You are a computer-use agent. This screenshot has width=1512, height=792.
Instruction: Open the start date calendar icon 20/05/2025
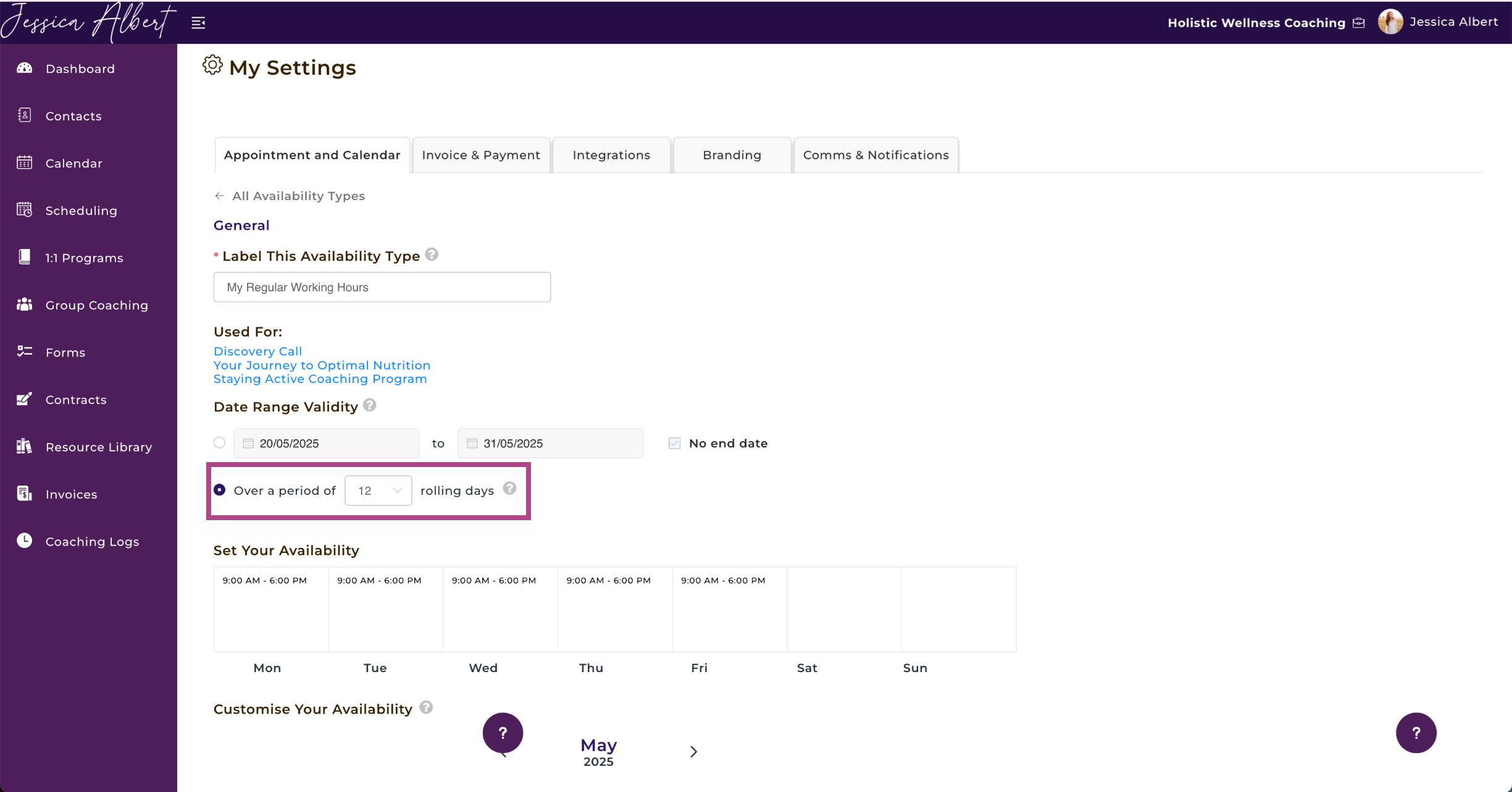pyautogui.click(x=248, y=444)
